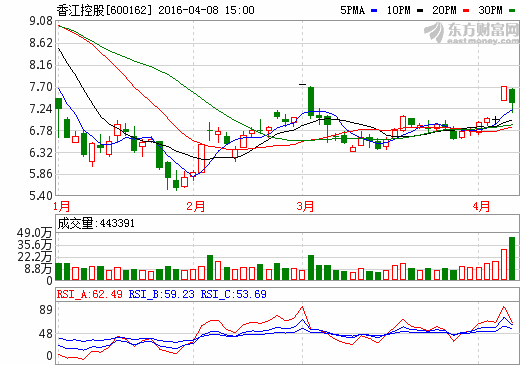Click the 6.32 price axis label

(x=41, y=153)
